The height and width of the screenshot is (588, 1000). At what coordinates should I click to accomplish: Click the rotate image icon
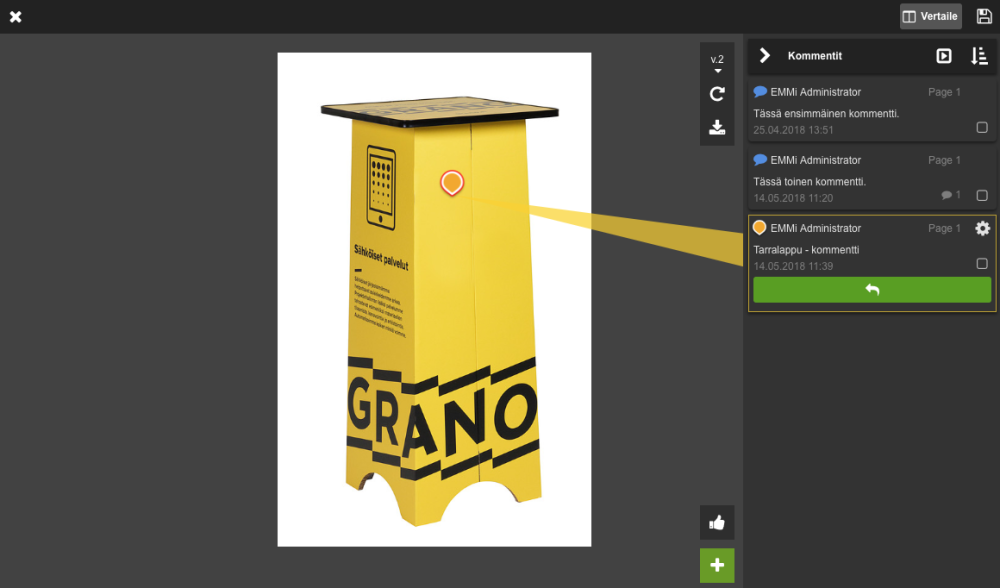[717, 94]
